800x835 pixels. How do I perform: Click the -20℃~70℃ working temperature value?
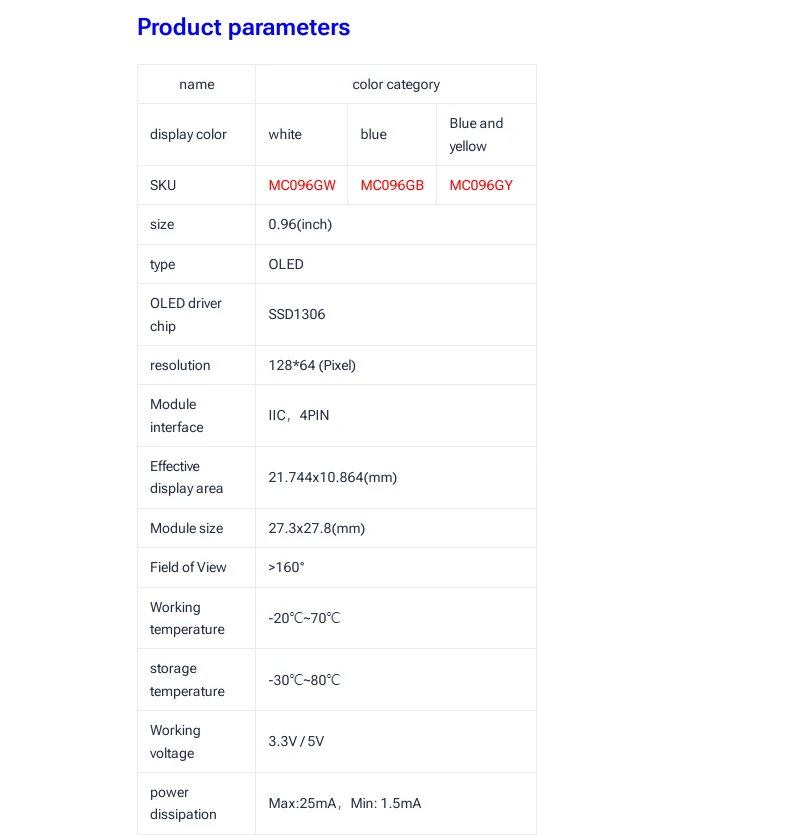304,619
